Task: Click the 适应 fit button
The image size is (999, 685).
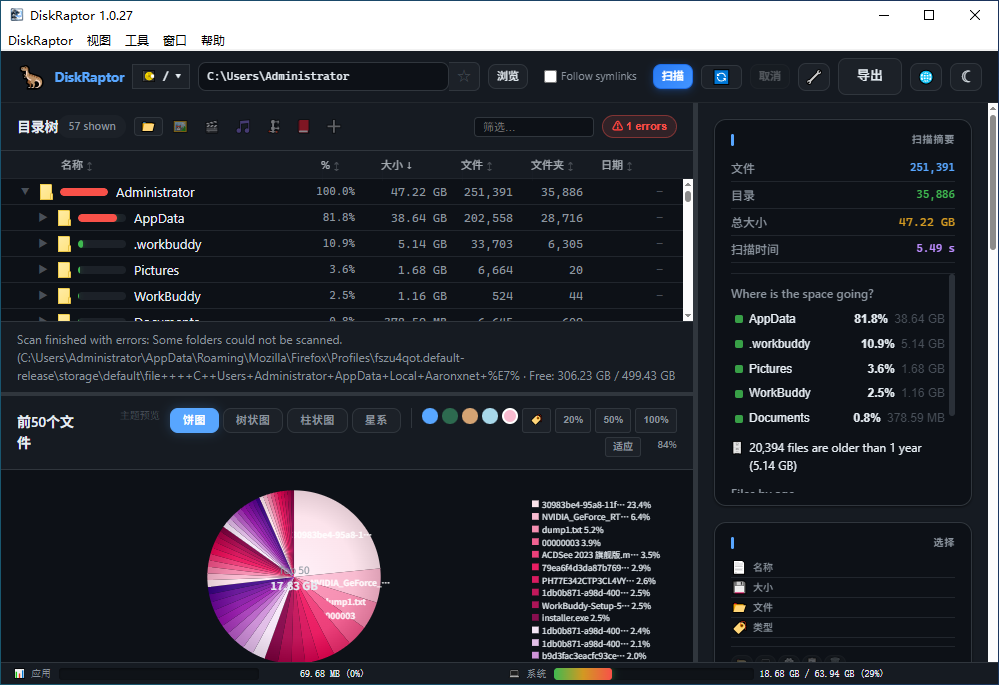Action: [x=623, y=447]
